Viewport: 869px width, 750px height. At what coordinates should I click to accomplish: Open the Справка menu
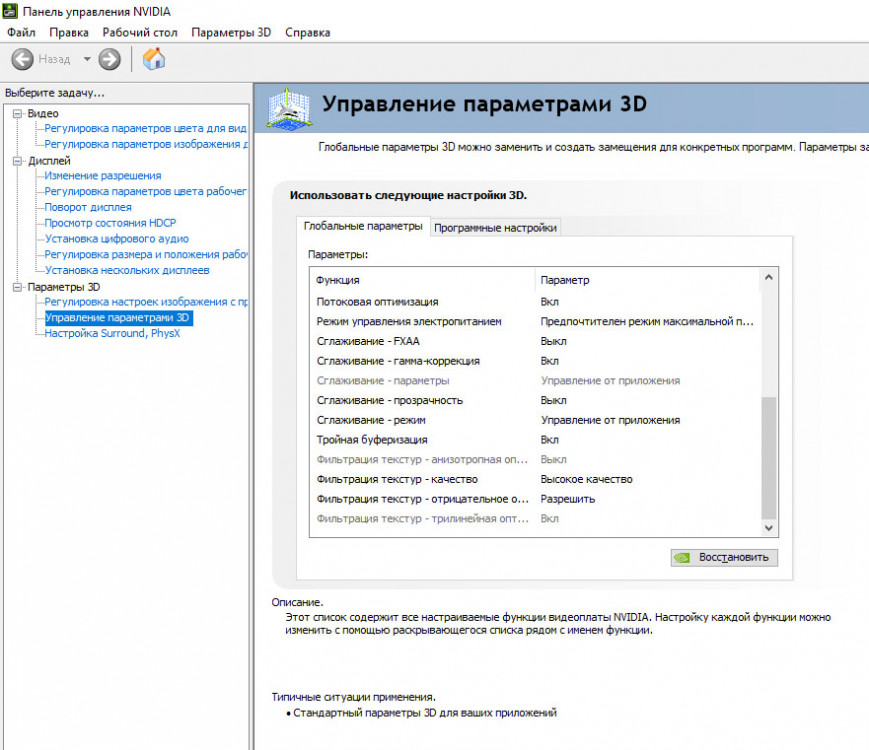coord(308,32)
